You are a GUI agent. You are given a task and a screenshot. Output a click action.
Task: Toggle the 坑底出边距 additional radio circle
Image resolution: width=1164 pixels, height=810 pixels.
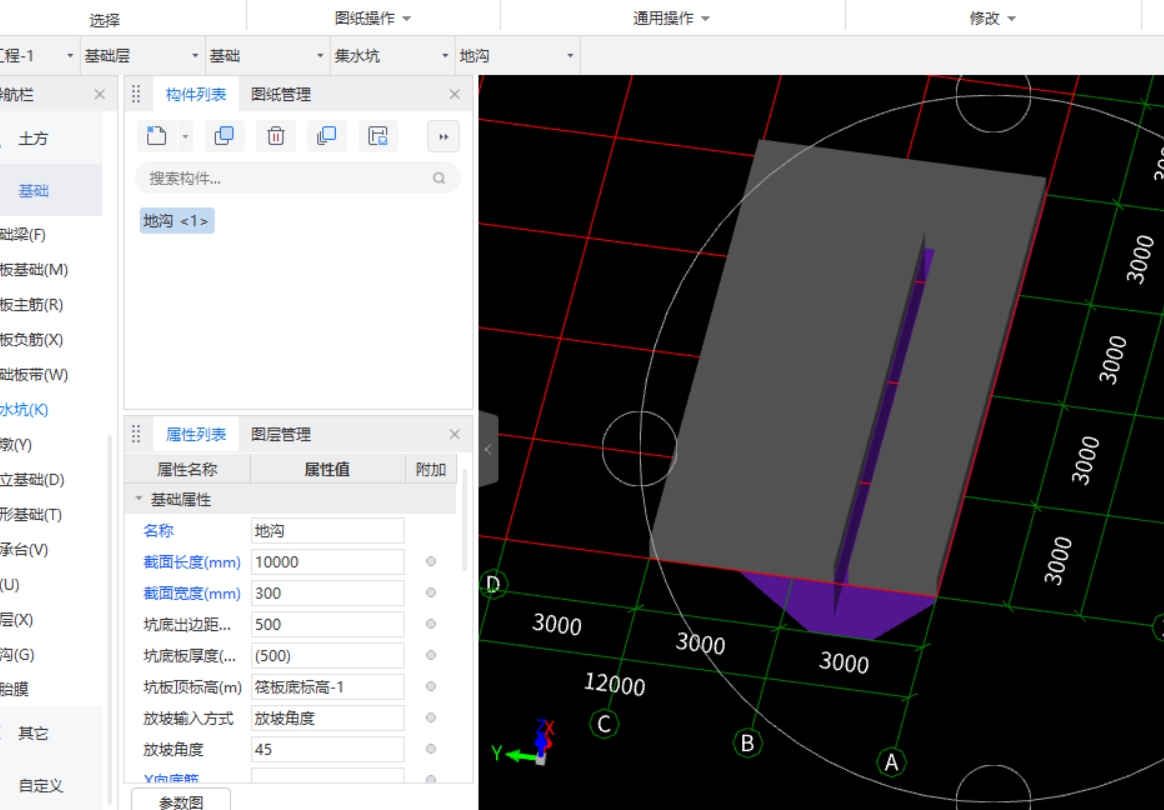431,624
